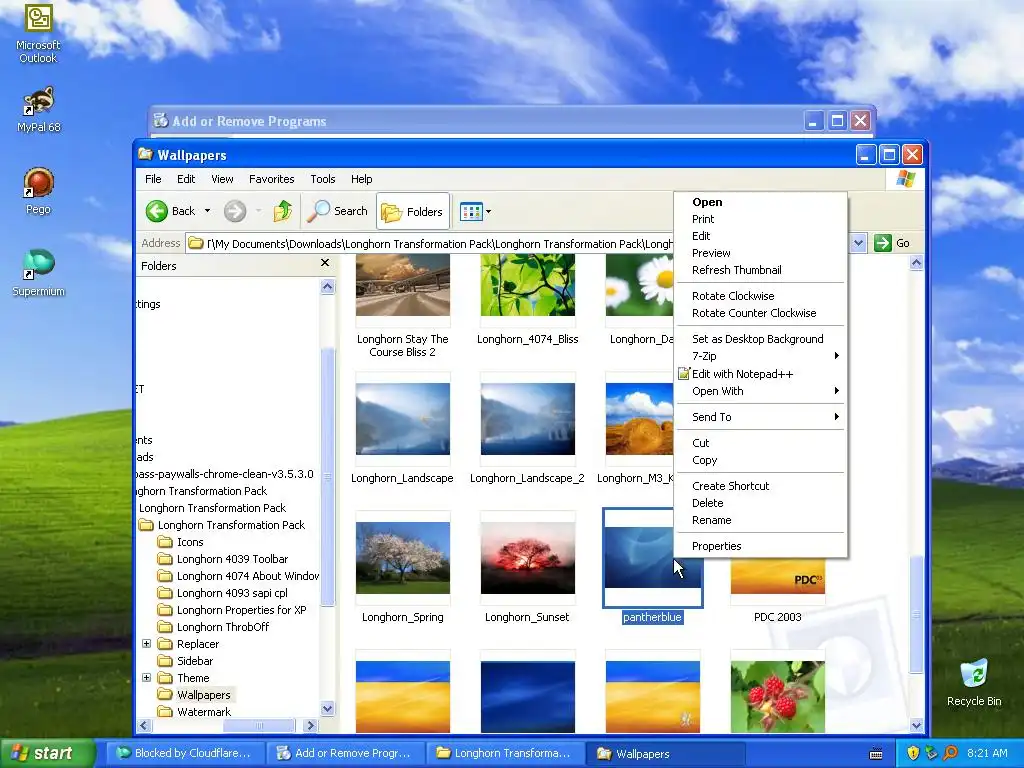1024x768 pixels.
Task: Expand the Replacer folder node
Action: pyautogui.click(x=146, y=644)
